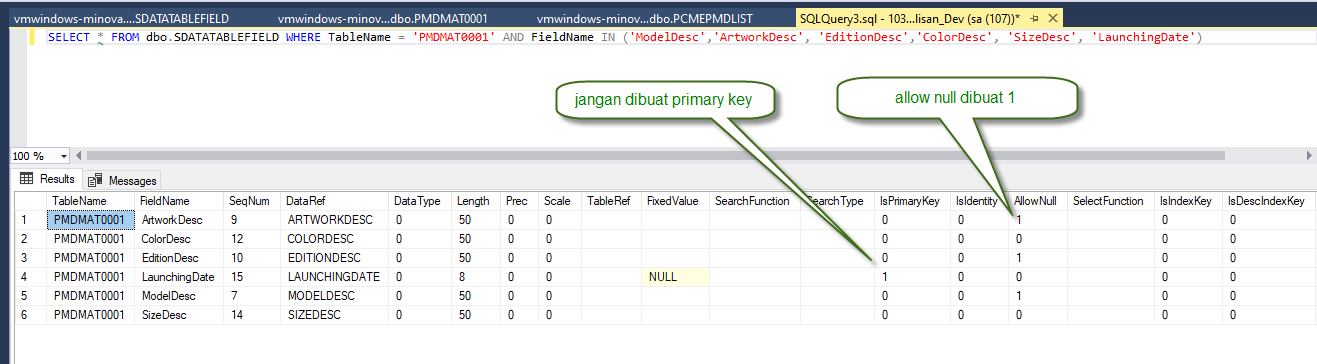This screenshot has width=1317, height=364.
Task: Close the SQLQuery3.sql tab
Action: coord(1054,19)
